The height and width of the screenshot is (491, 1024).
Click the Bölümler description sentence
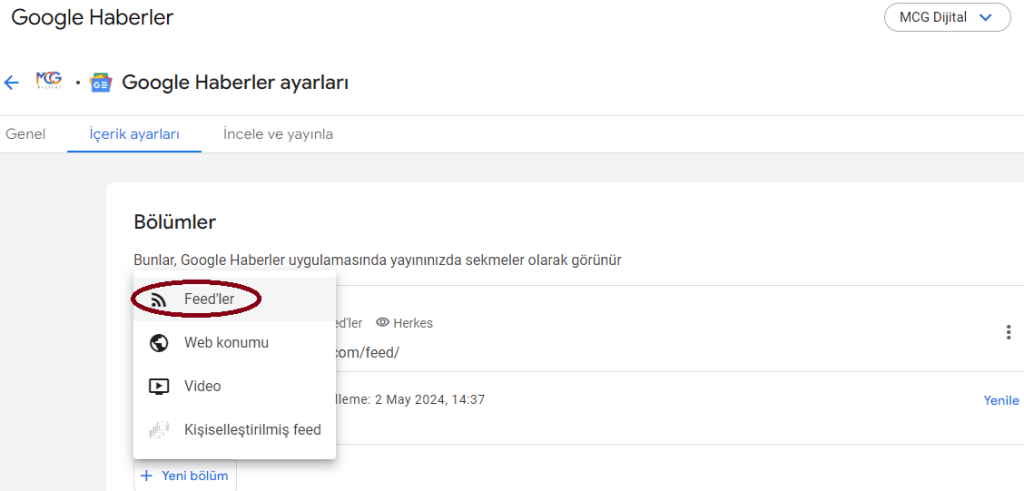coord(377,260)
